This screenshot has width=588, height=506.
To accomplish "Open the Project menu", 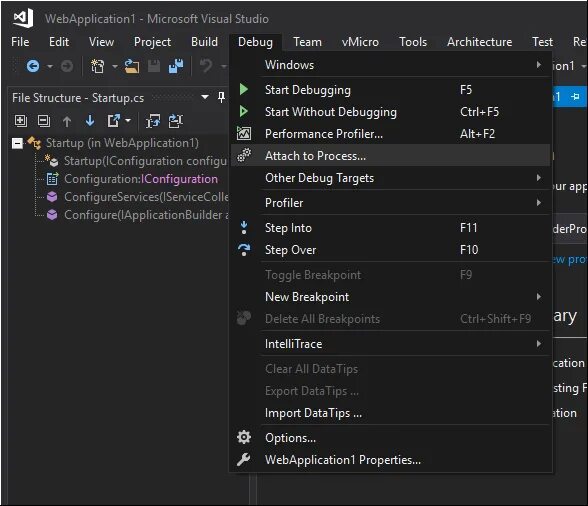I will [x=152, y=42].
